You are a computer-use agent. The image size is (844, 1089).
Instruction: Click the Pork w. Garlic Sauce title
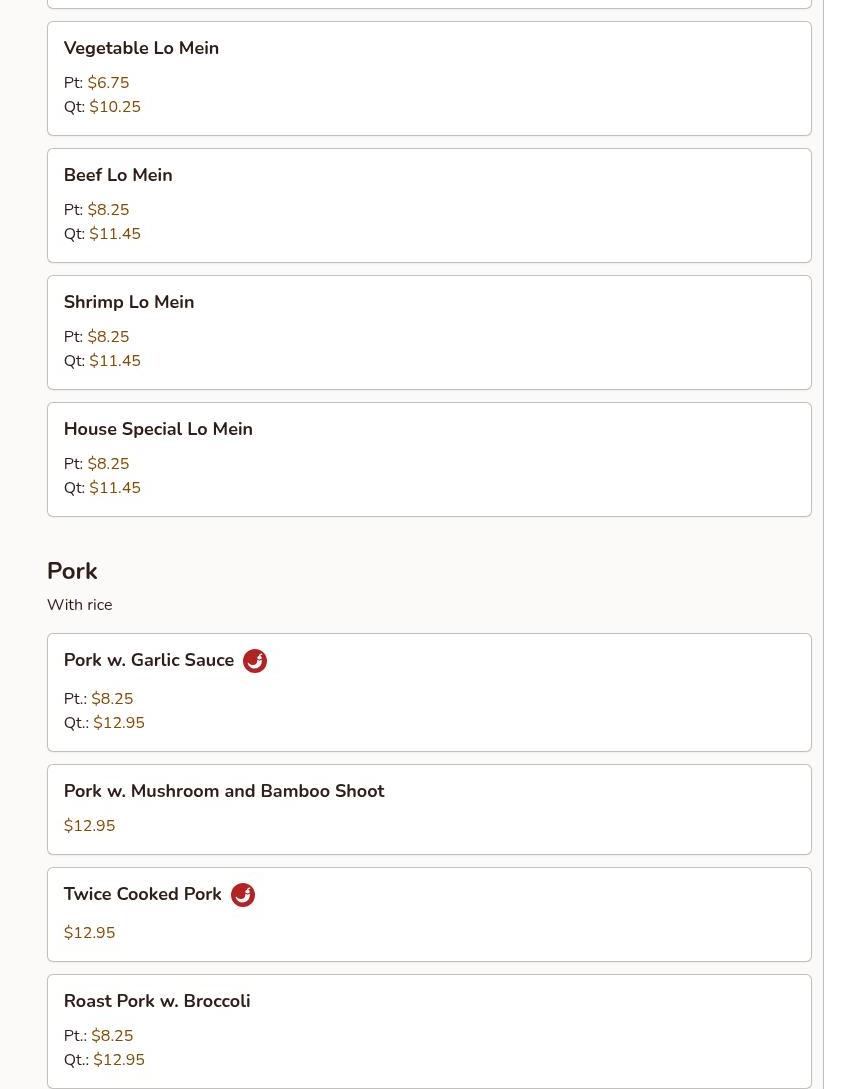click(149, 660)
